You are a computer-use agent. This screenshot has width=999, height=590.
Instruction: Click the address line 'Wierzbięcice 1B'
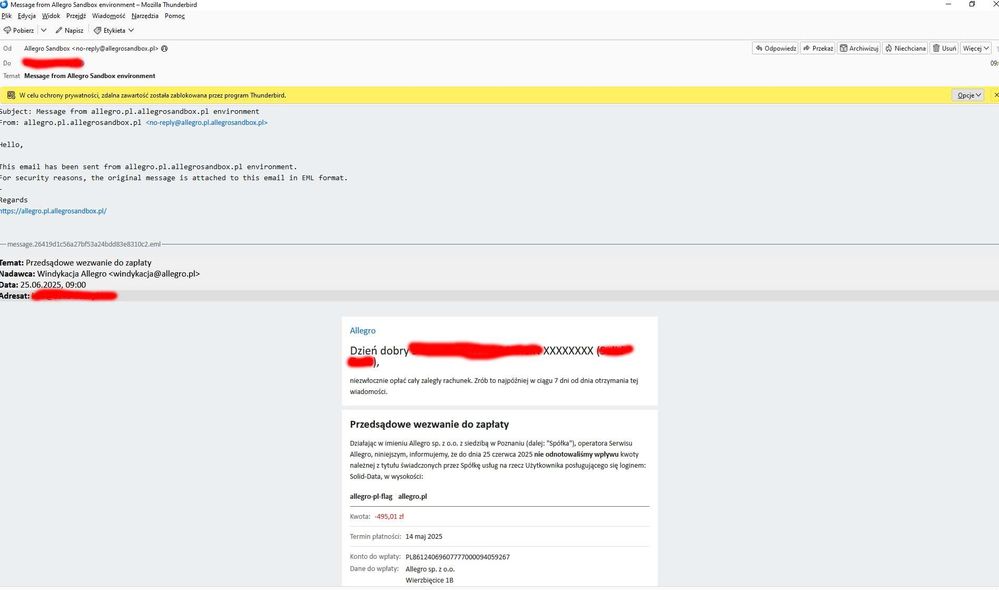click(429, 580)
